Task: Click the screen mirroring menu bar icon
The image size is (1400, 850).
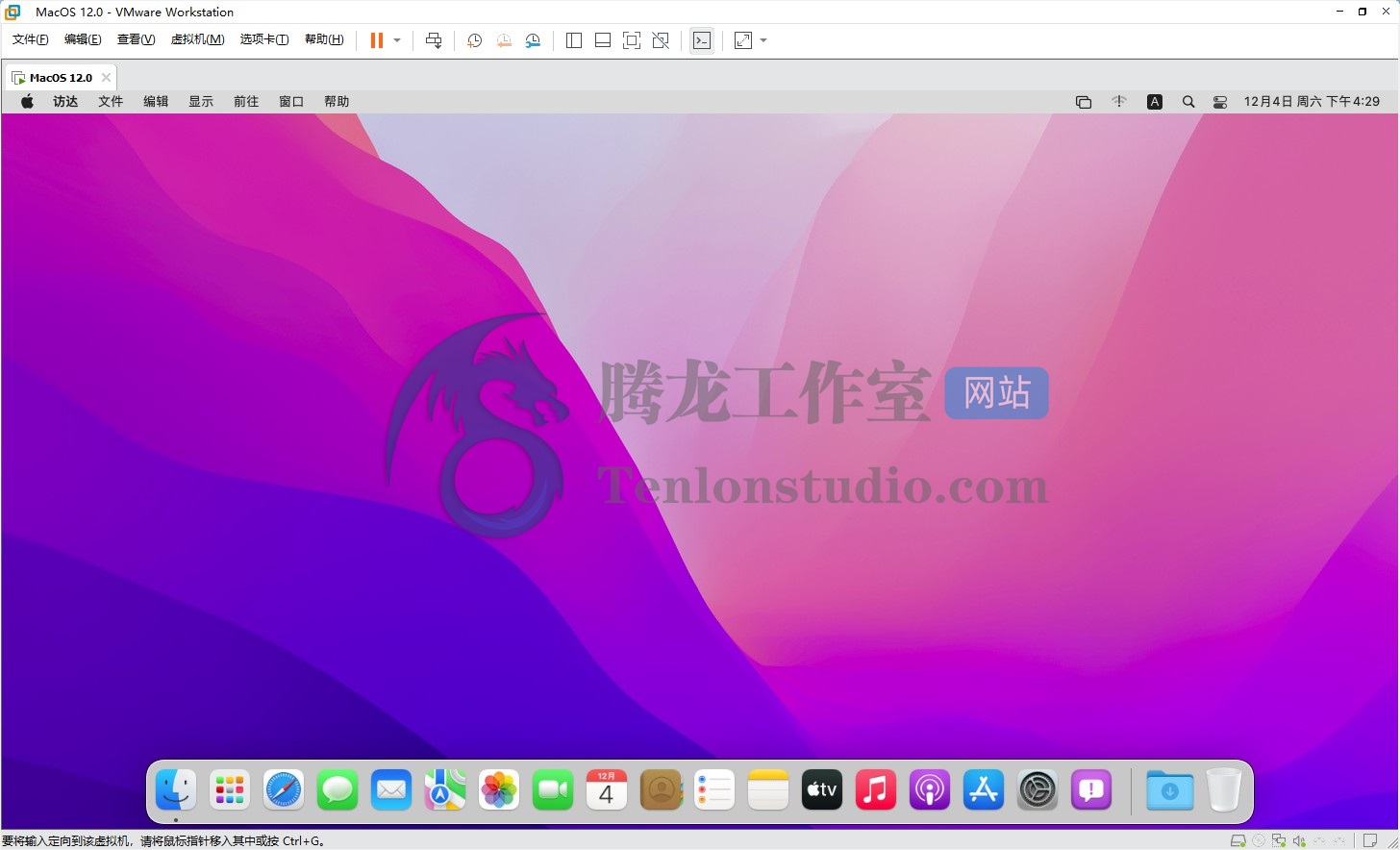Action: 1084,102
